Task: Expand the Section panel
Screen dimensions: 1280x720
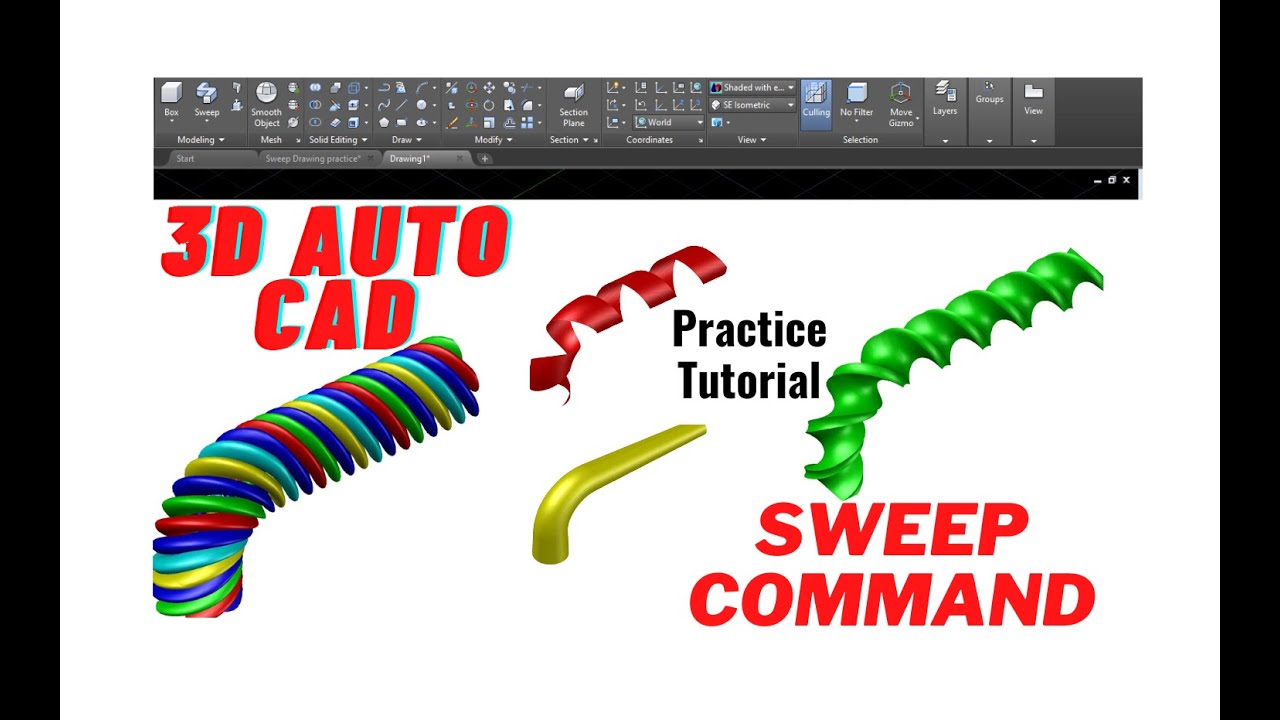Action: click(568, 140)
